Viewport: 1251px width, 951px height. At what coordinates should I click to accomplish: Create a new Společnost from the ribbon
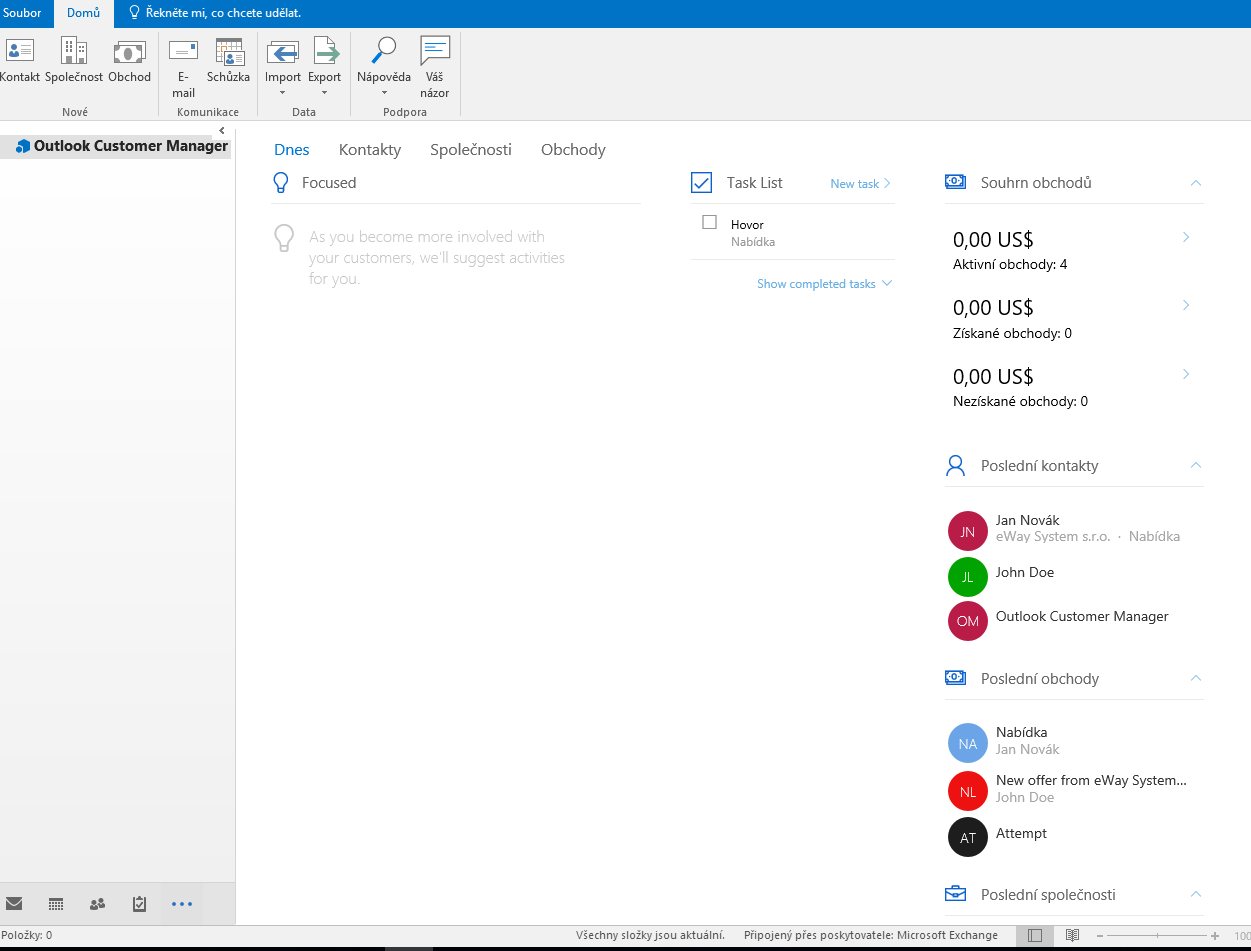click(74, 61)
